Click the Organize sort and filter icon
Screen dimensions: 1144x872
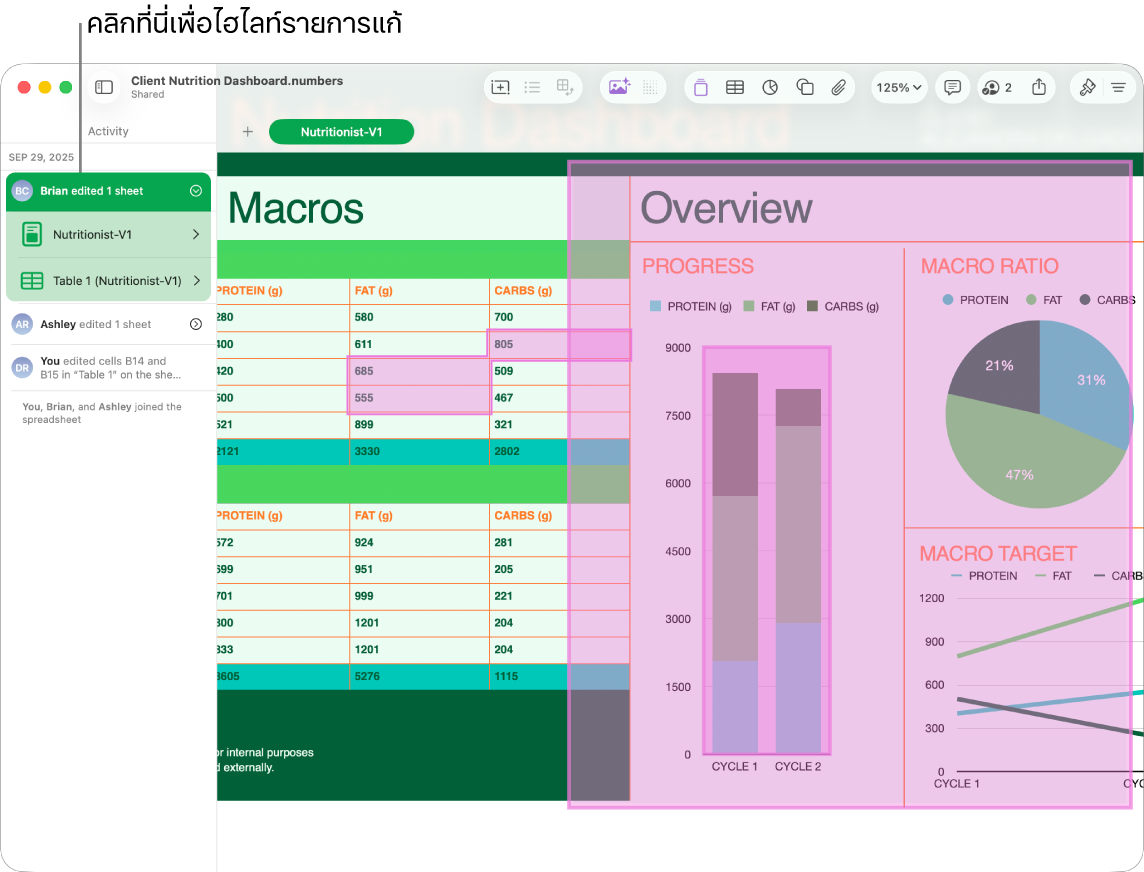(x=1118, y=88)
